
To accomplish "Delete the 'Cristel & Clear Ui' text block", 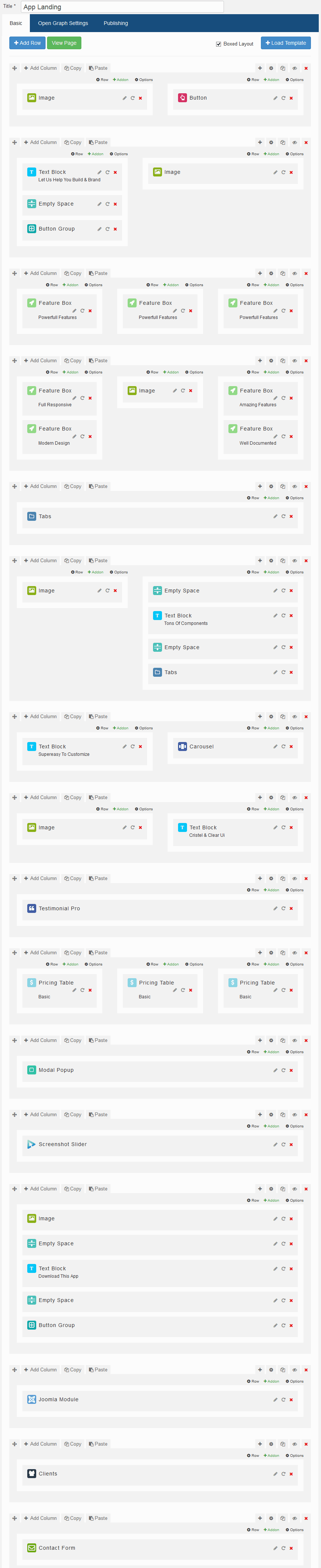I will tap(291, 828).
